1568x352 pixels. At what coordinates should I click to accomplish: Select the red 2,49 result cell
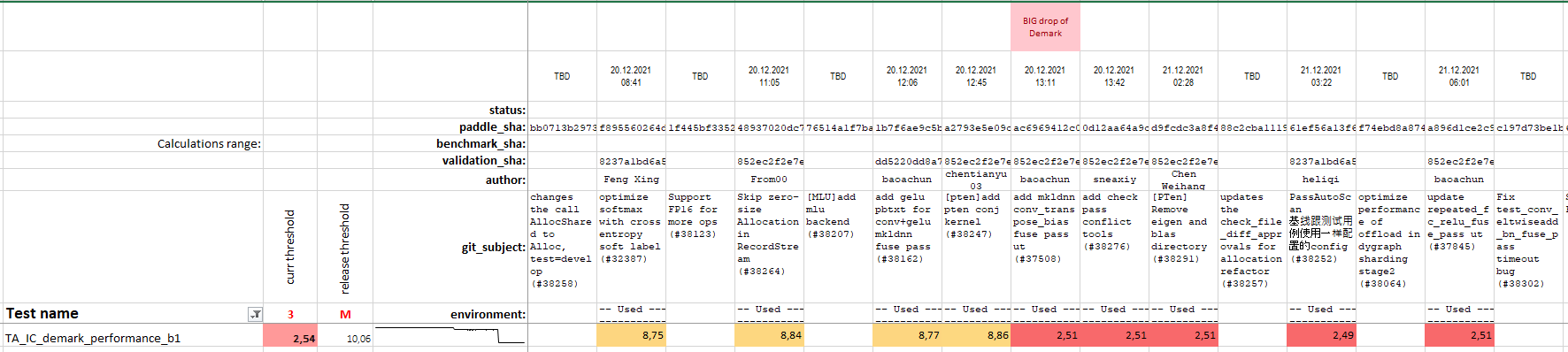click(1321, 335)
